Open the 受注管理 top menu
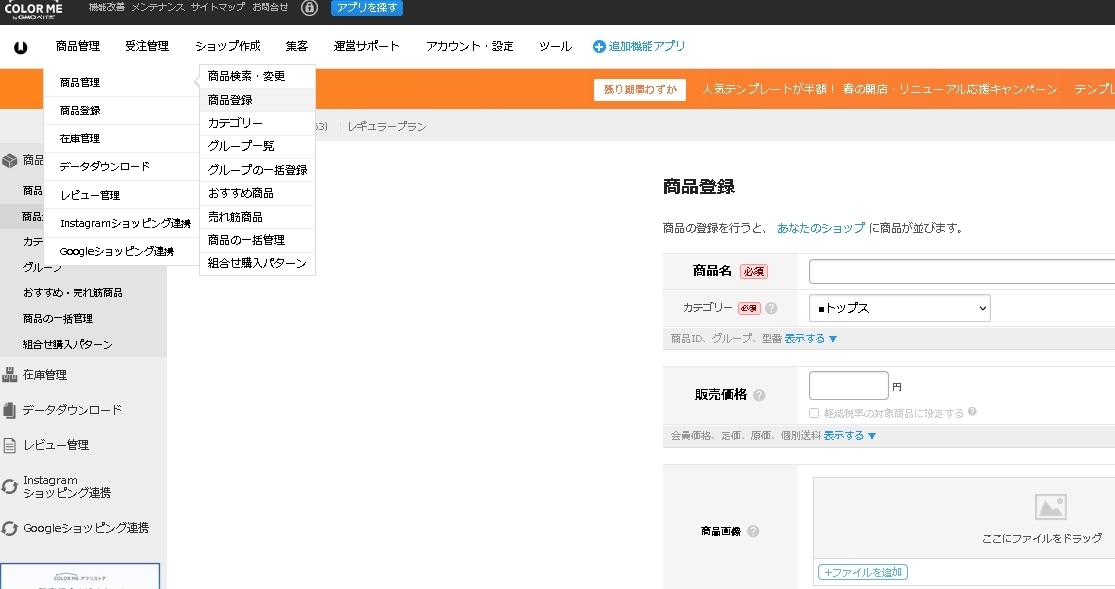The image size is (1115, 589). click(147, 46)
